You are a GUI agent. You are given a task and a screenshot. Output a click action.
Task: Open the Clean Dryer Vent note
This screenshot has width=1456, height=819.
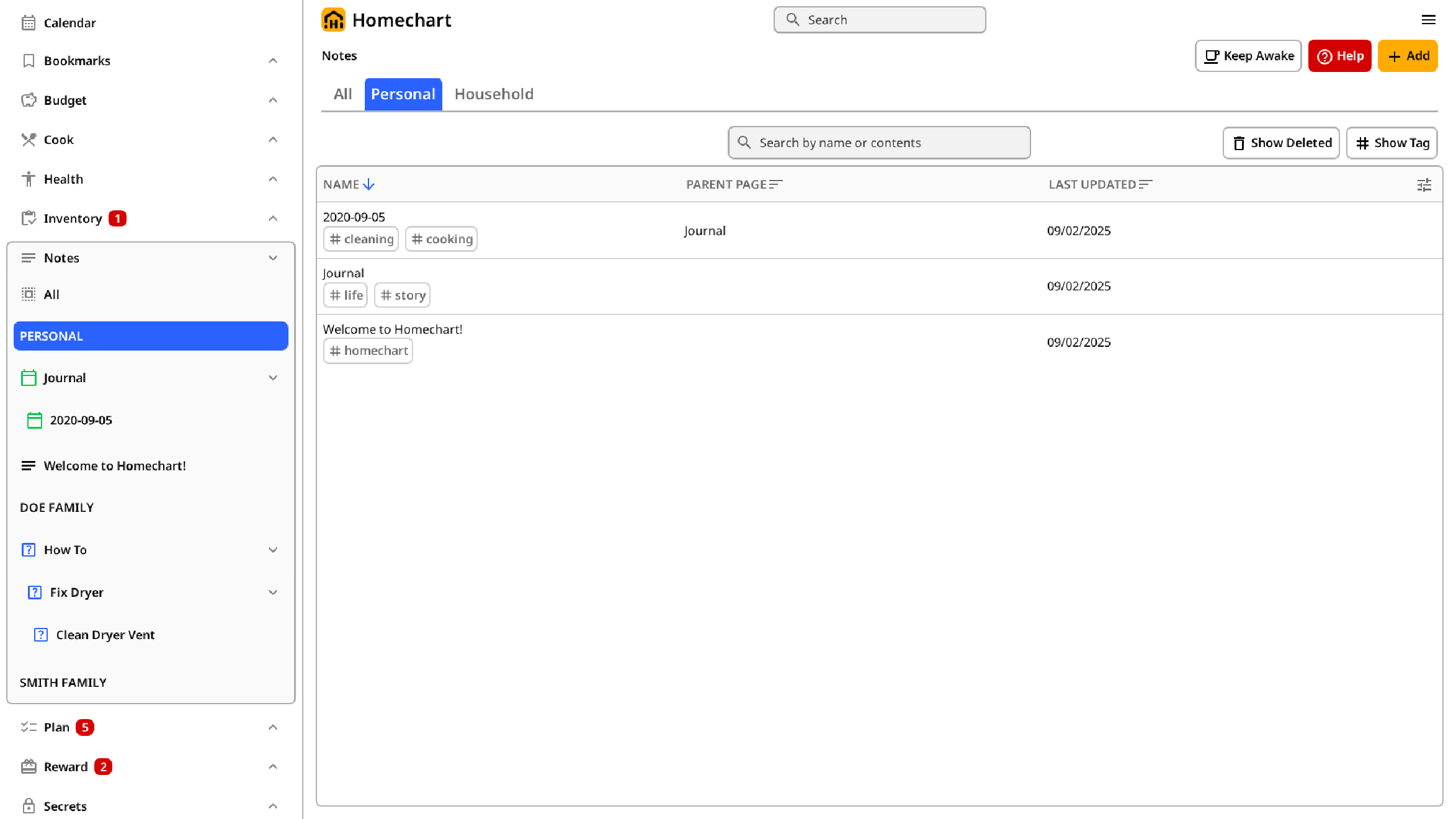[x=105, y=635]
